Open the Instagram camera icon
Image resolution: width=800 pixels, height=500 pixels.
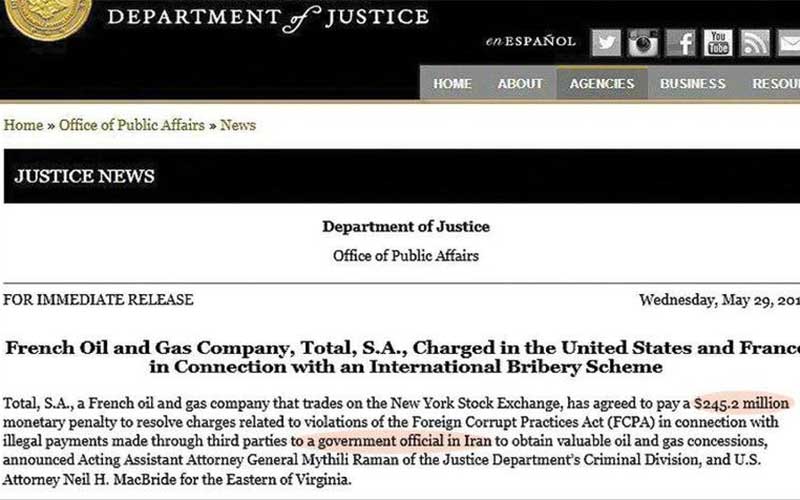[x=643, y=42]
